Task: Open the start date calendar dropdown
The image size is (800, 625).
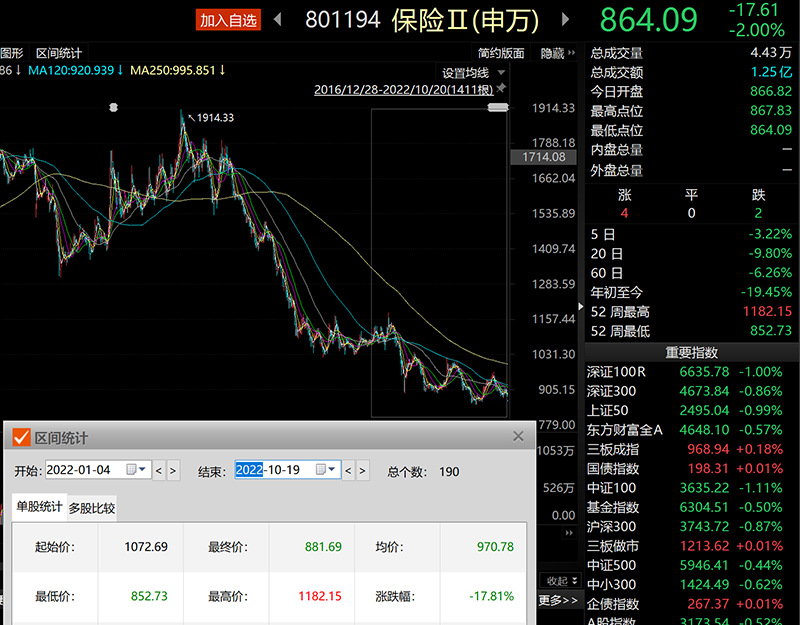Action: pyautogui.click(x=136, y=469)
